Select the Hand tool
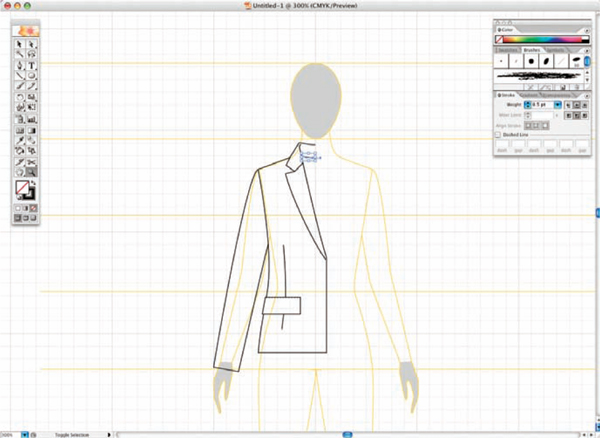The image size is (600, 438). (20, 172)
